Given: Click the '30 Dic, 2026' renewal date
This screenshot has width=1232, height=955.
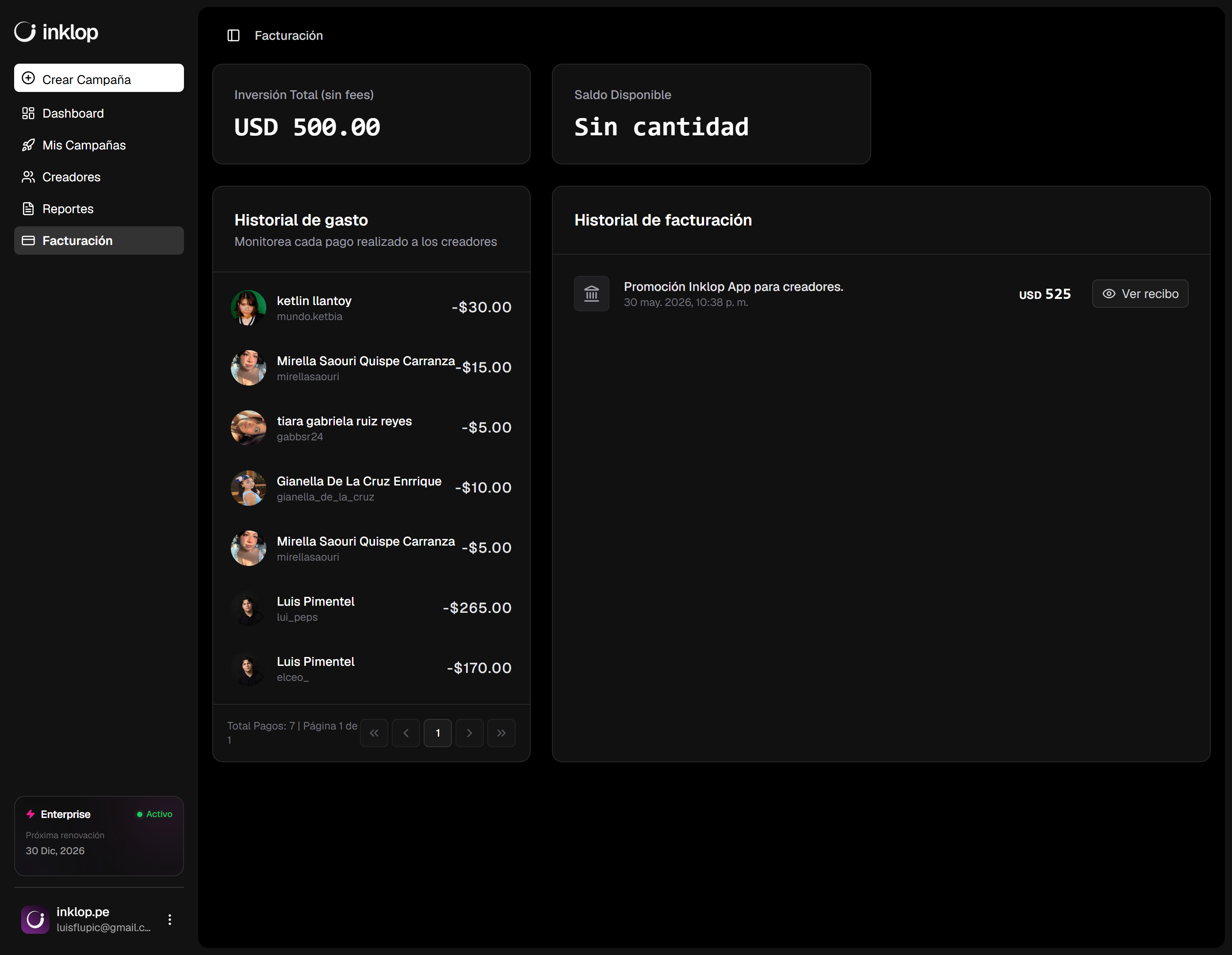Looking at the screenshot, I should [55, 851].
